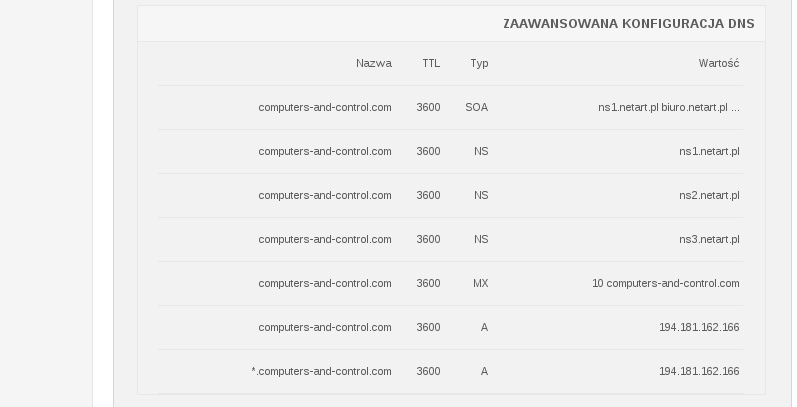Click the domain name in the SOA row

pyautogui.click(x=324, y=107)
